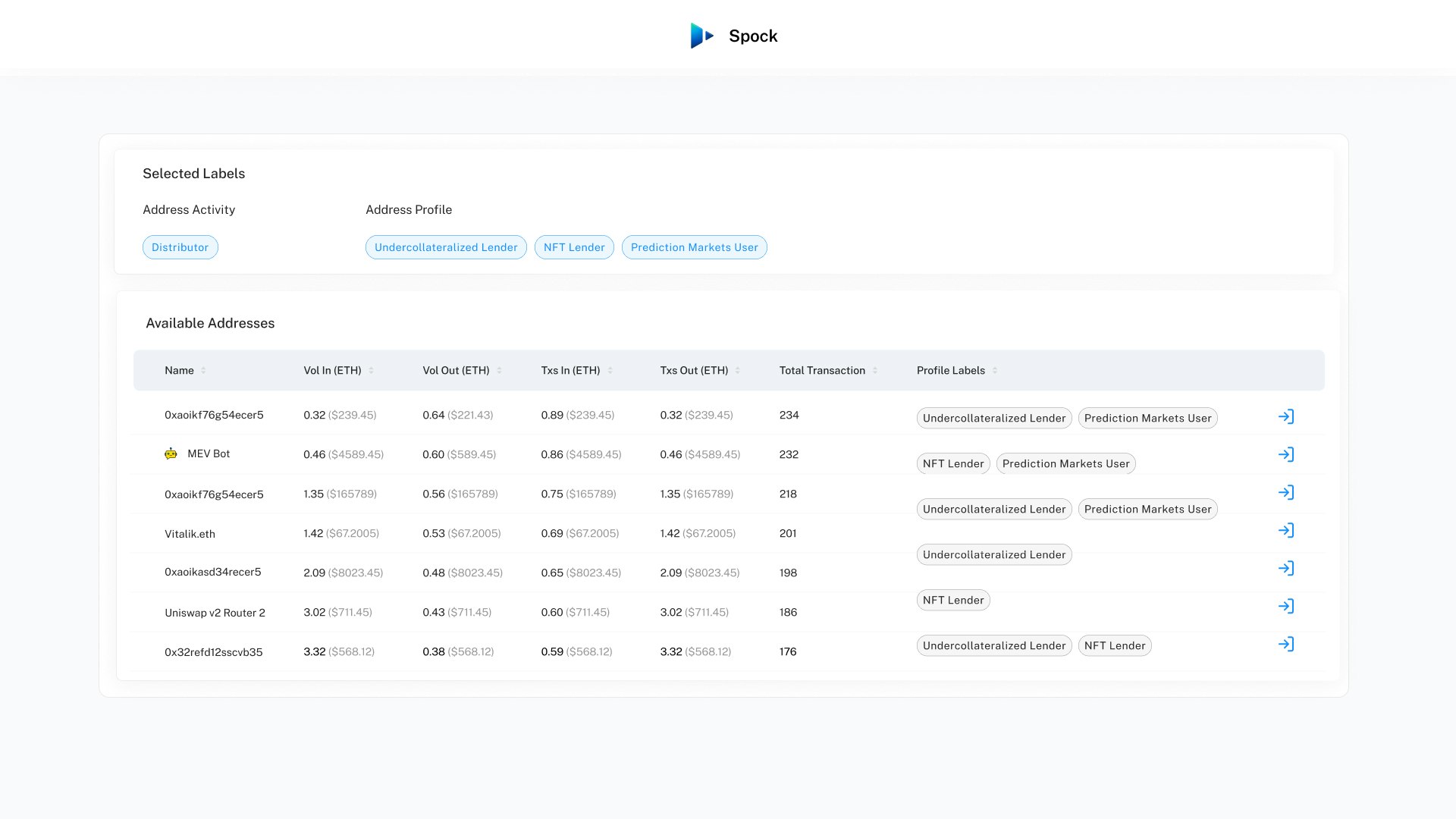1456x819 pixels.
Task: Sort by Vol In (ETH) column
Action: (371, 370)
